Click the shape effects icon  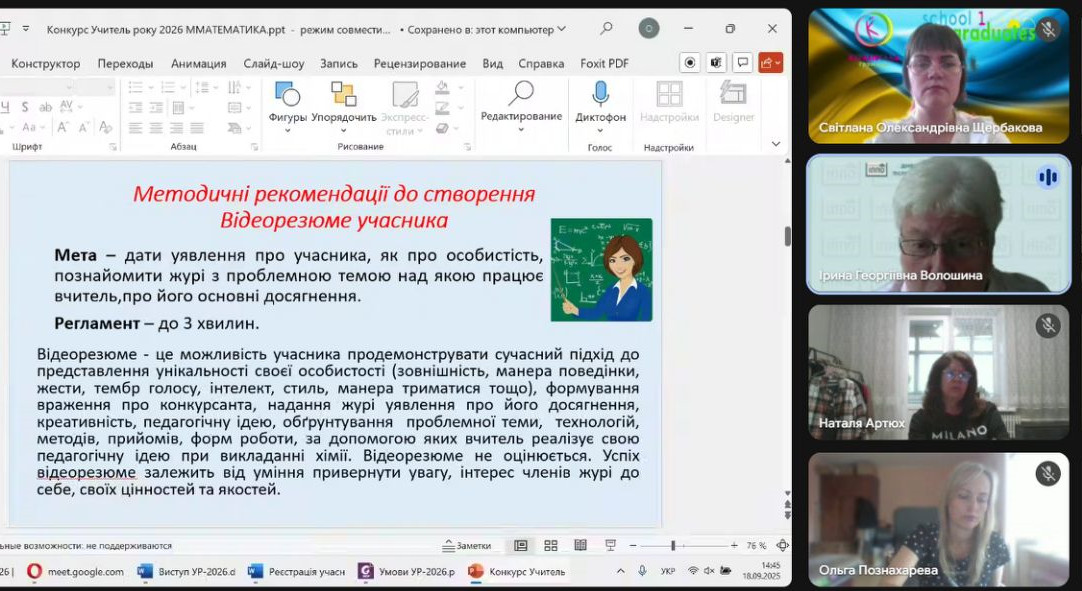pos(442,128)
